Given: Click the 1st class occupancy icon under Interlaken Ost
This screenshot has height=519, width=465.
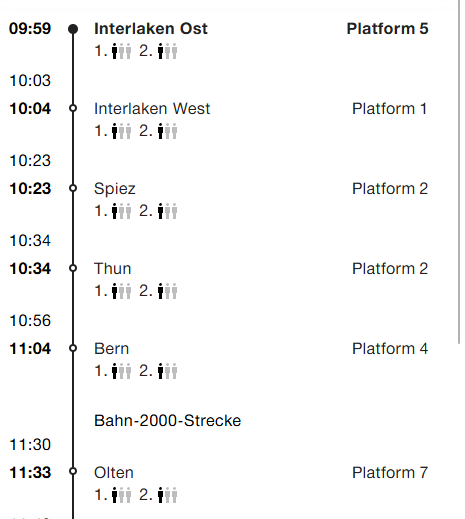Looking at the screenshot, I should (x=121, y=51).
